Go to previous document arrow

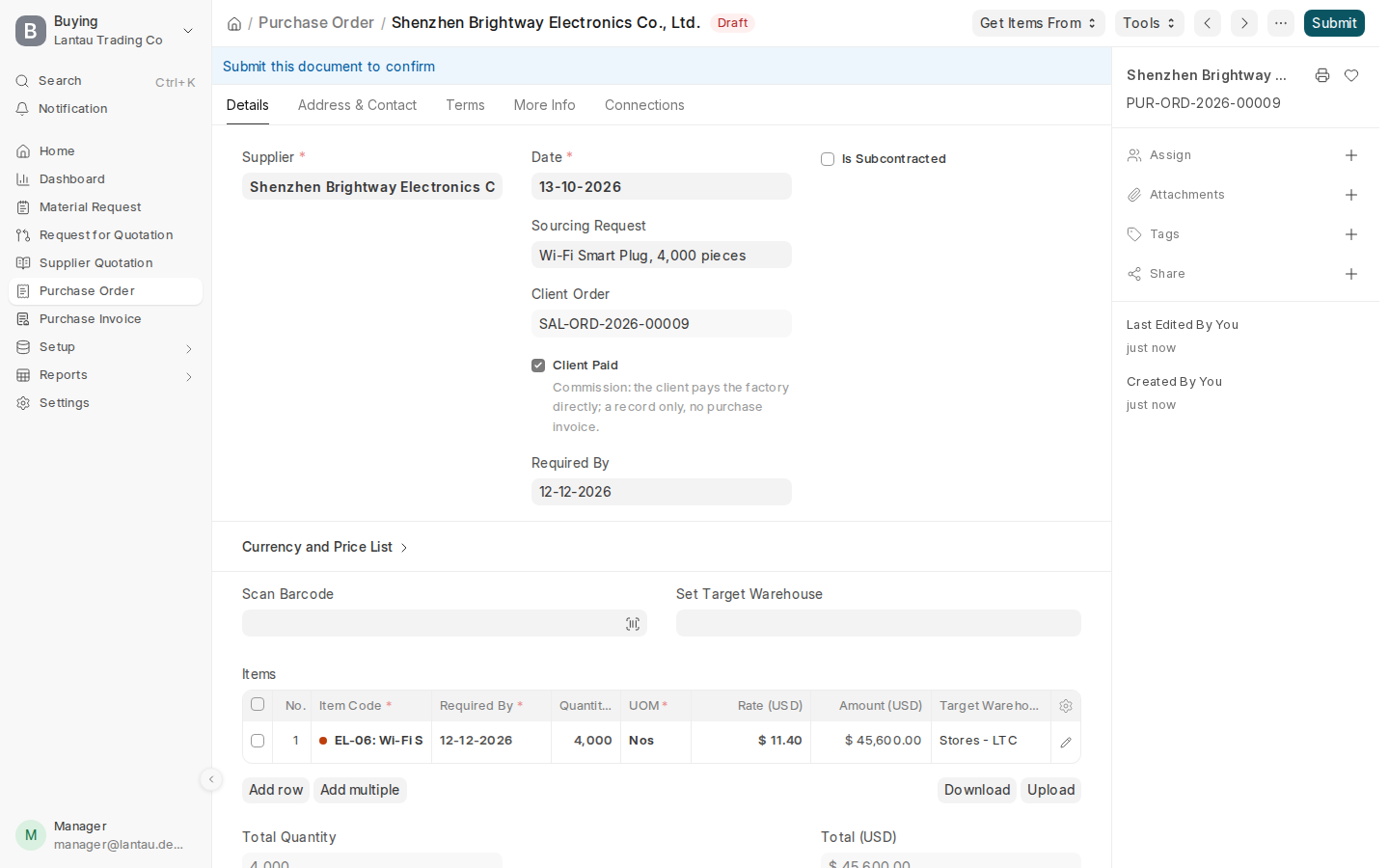tap(1208, 23)
